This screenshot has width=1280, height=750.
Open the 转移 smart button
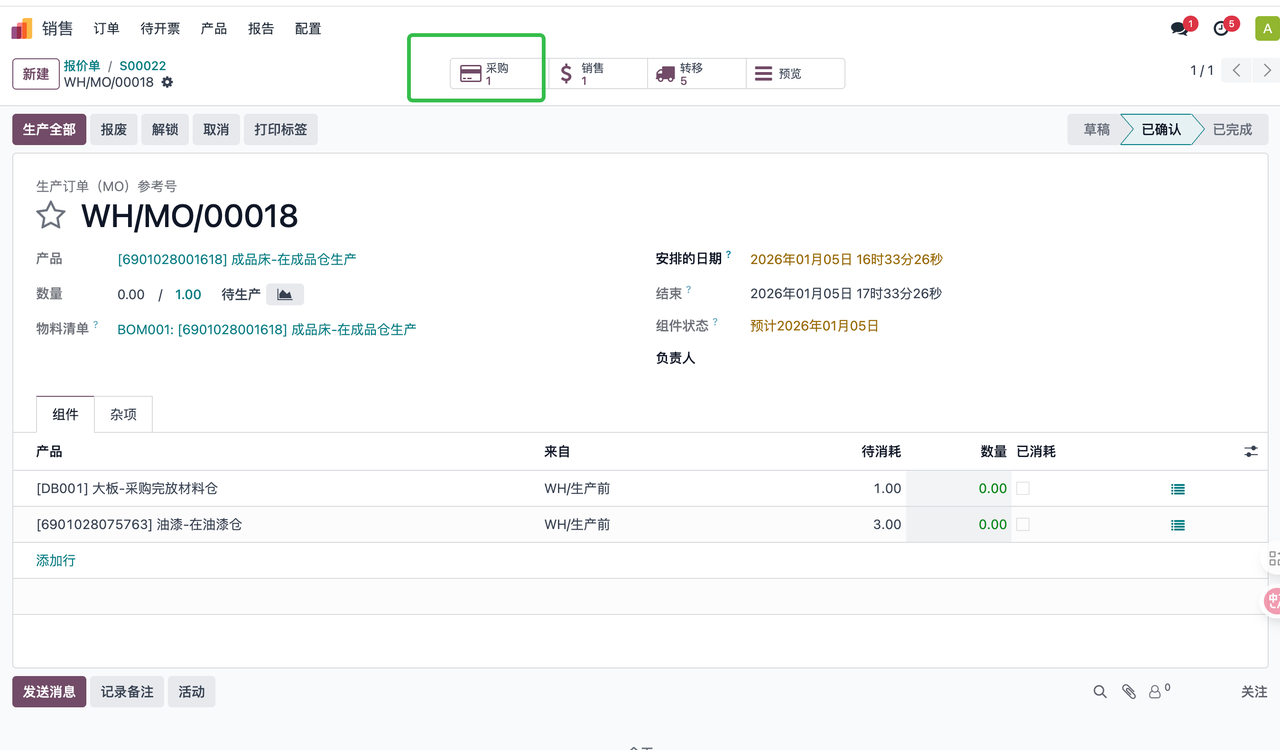pos(696,73)
